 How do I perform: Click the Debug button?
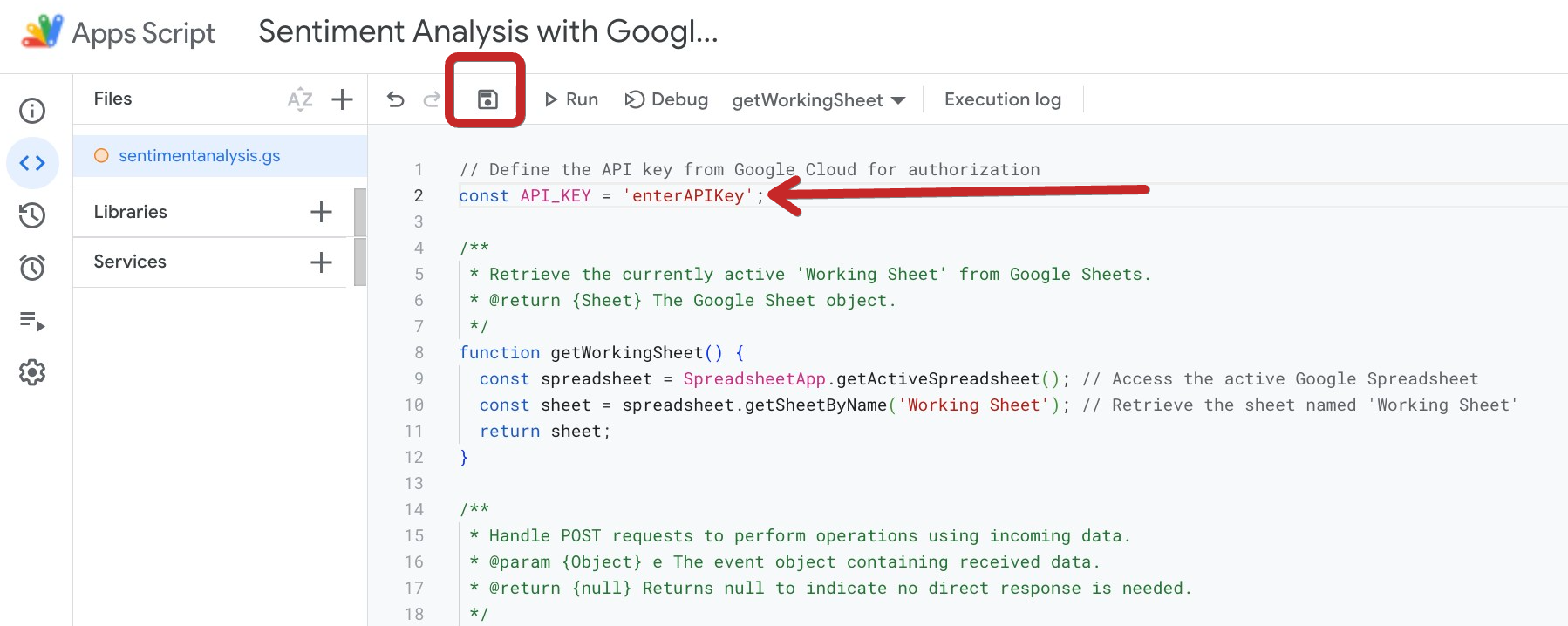[667, 99]
